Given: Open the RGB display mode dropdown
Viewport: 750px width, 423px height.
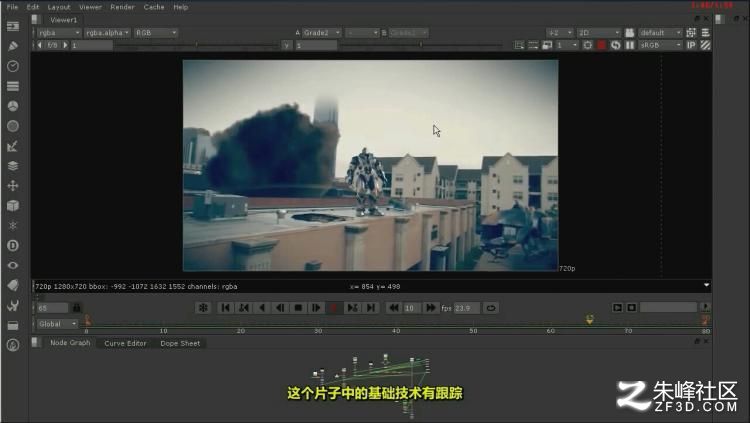Looking at the screenshot, I should 156,33.
